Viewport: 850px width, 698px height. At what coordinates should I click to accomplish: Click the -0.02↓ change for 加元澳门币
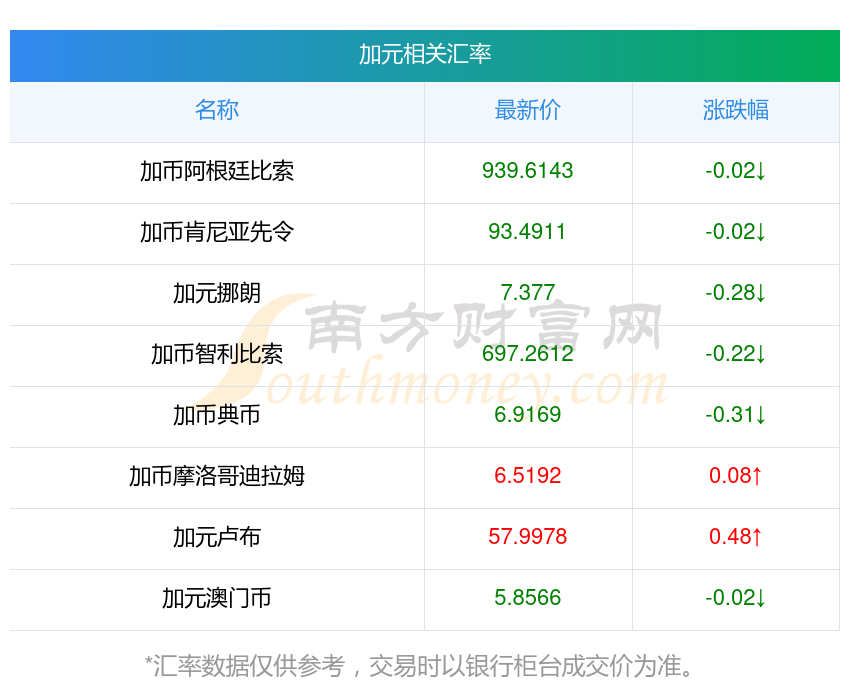pyautogui.click(x=736, y=598)
